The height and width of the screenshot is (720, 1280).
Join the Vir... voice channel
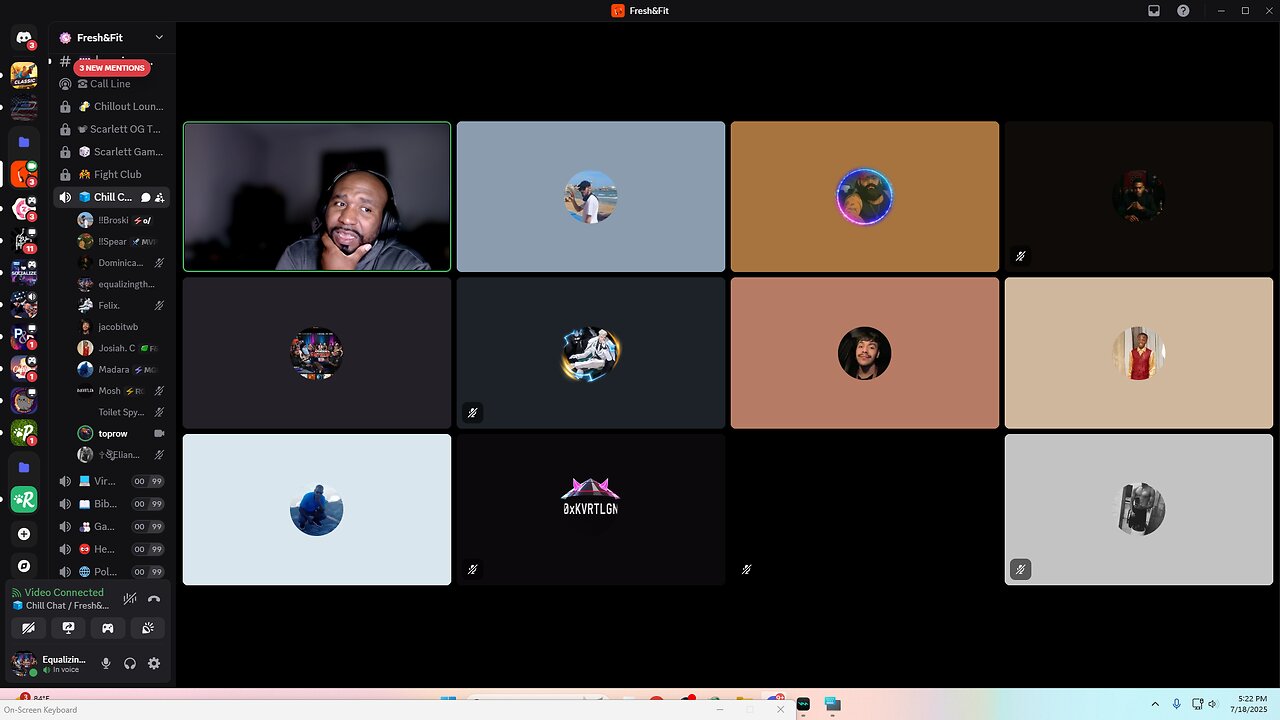click(x=111, y=481)
